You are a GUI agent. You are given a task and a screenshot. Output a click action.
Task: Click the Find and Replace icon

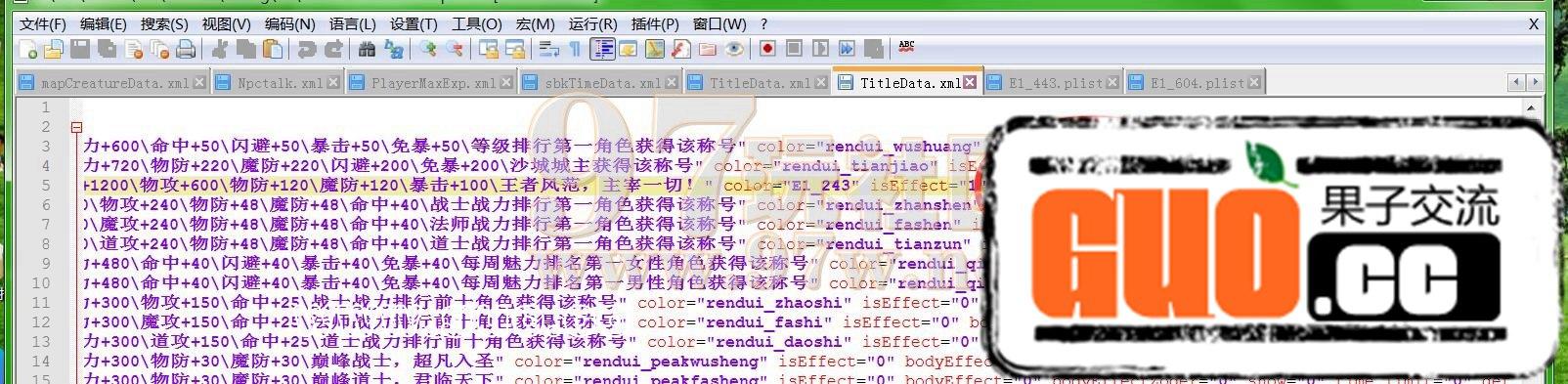point(394,48)
